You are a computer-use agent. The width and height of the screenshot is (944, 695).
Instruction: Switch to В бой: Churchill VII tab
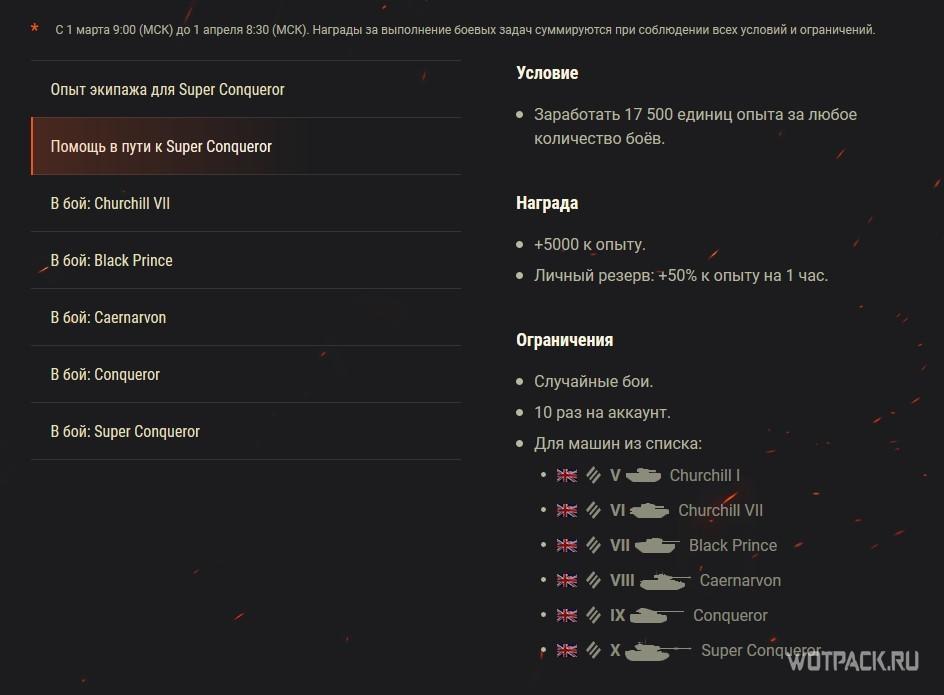(110, 204)
